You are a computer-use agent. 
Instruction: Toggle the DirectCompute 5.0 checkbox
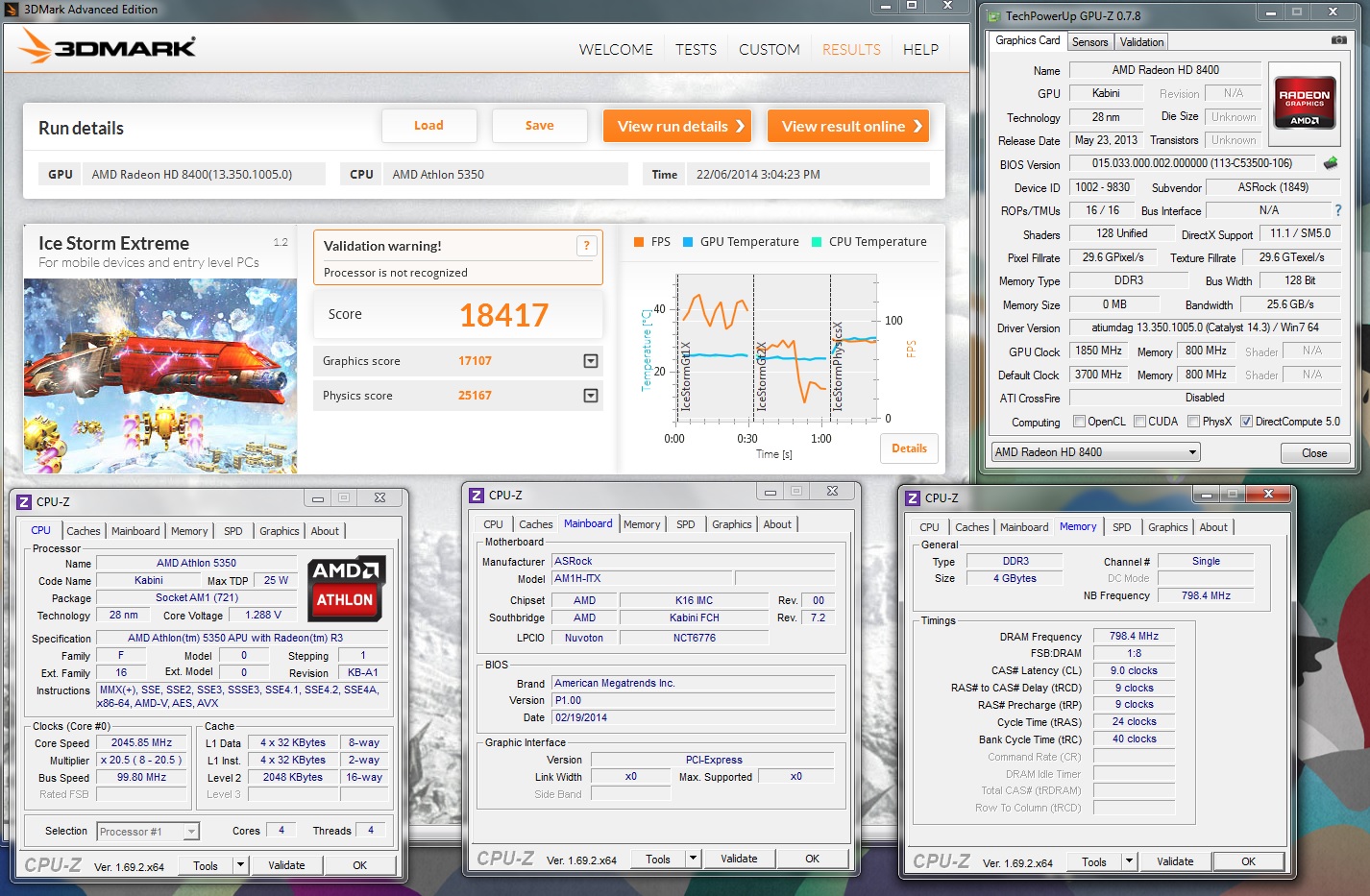click(x=1246, y=421)
